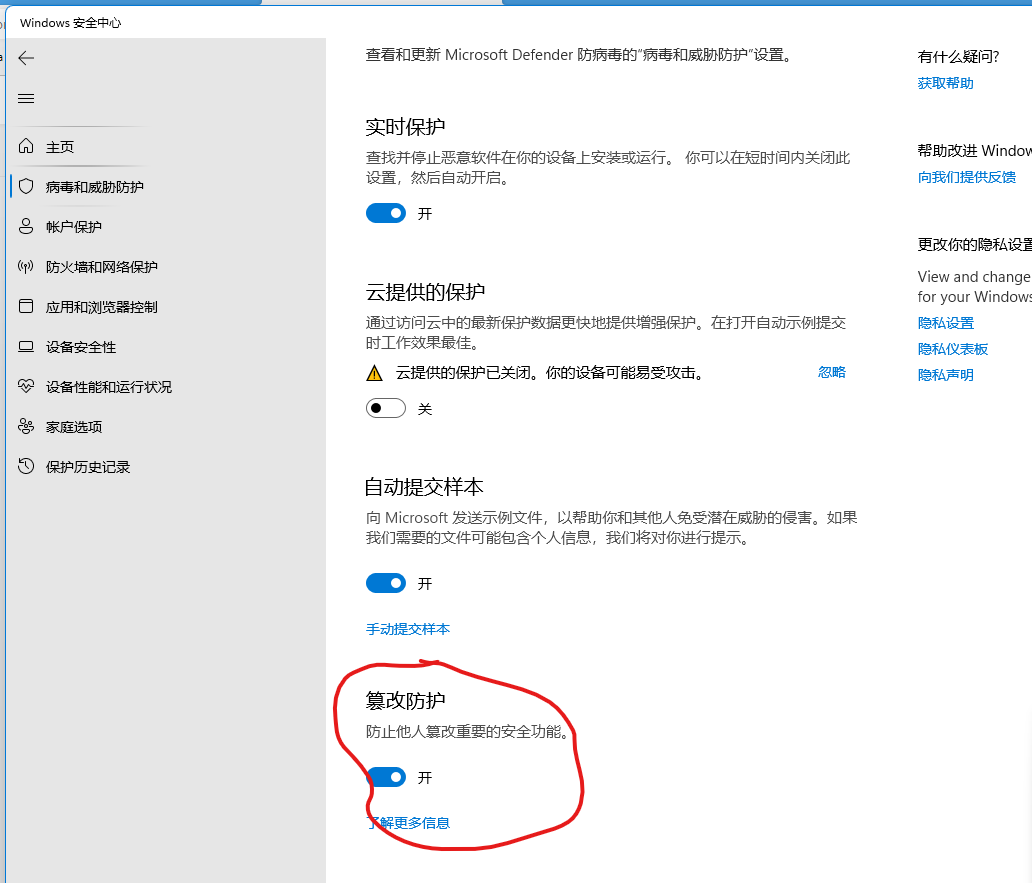点击帐户保护图标
The width and height of the screenshot is (1032, 883).
pyautogui.click(x=26, y=226)
